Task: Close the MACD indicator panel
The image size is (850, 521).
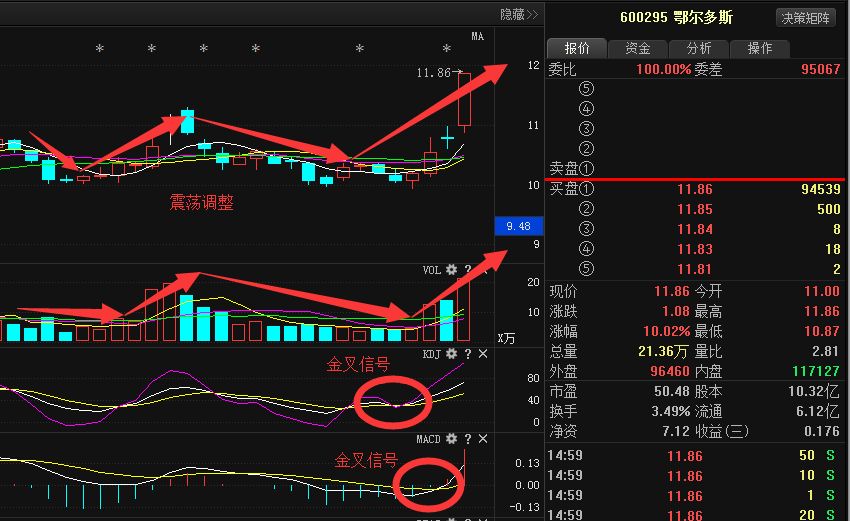Action: pyautogui.click(x=483, y=439)
